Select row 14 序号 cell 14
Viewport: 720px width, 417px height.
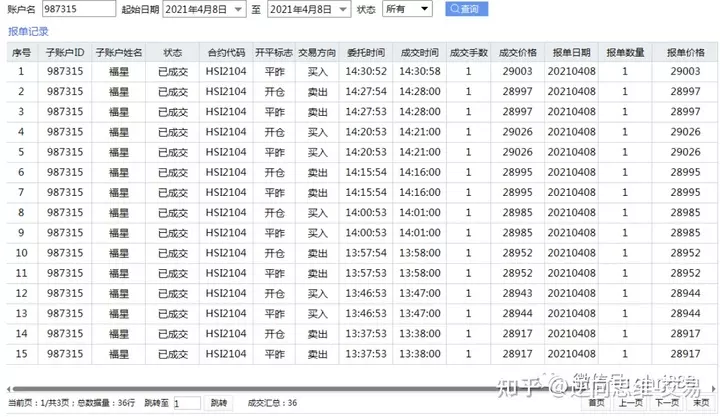pos(22,334)
